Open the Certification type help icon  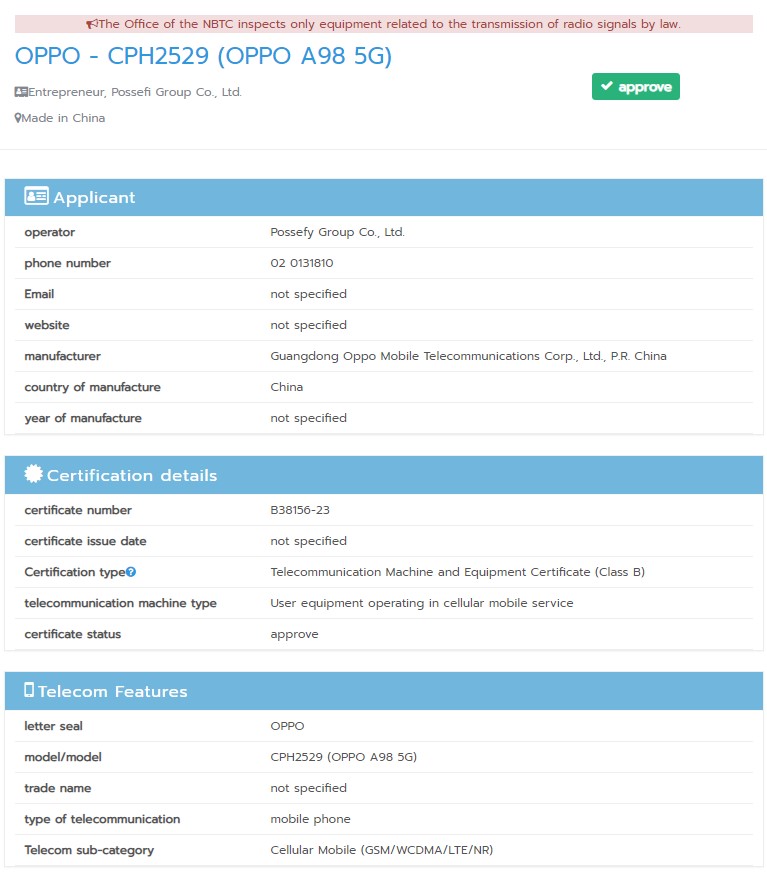coord(131,572)
